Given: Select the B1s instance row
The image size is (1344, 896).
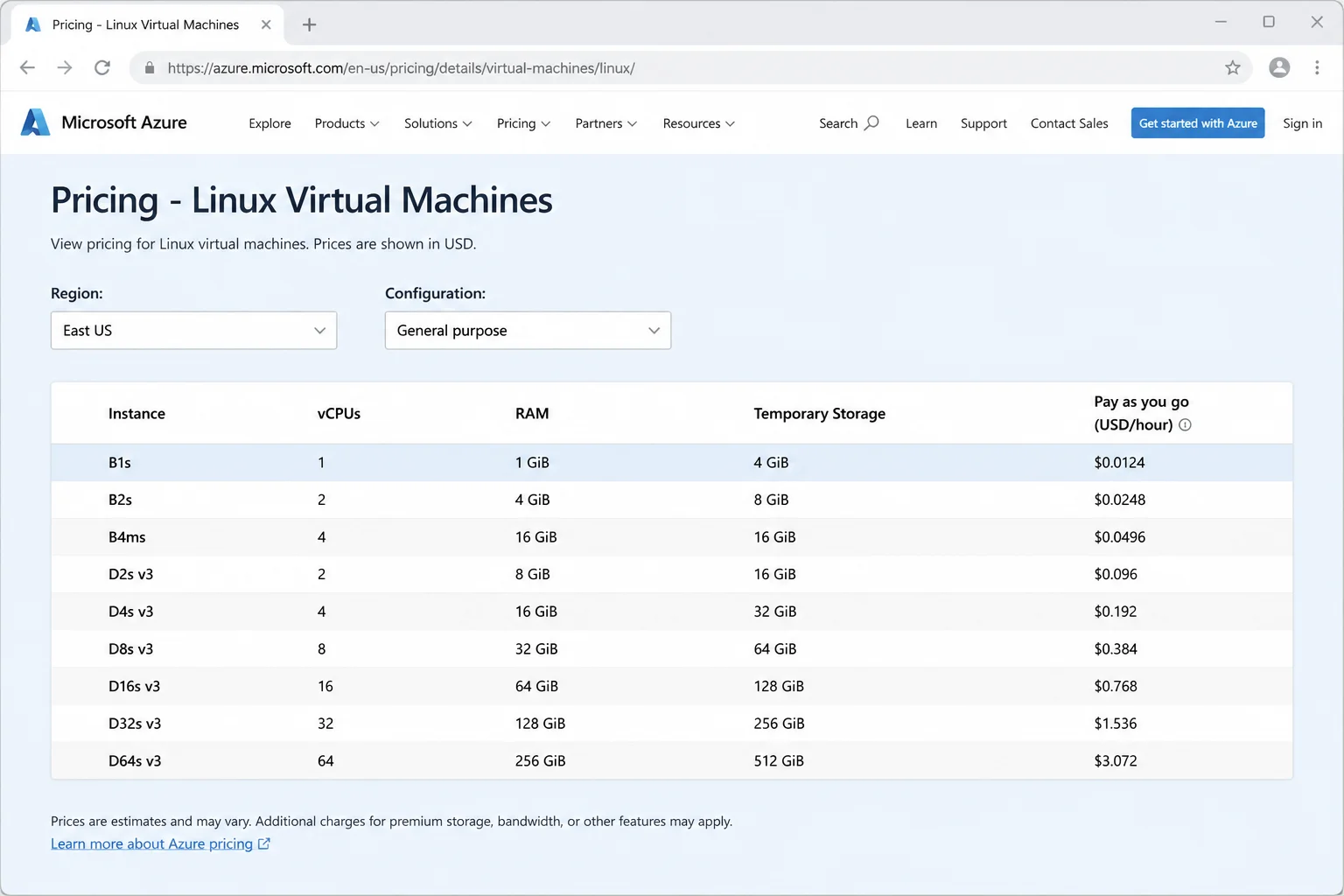Looking at the screenshot, I should tap(672, 462).
